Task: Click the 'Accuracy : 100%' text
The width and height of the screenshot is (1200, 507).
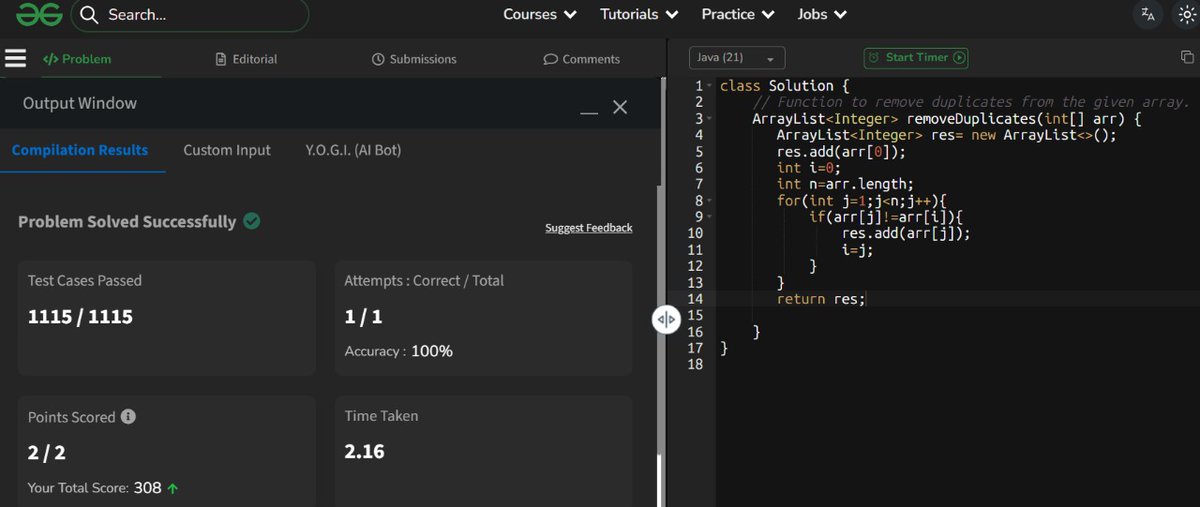Action: click(x=399, y=351)
